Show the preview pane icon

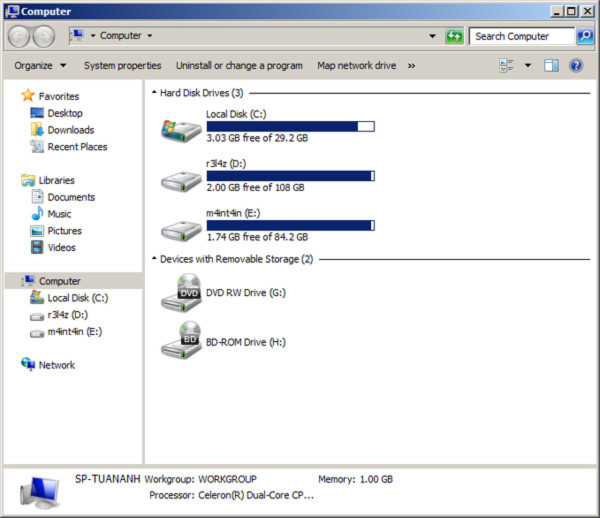coord(551,65)
